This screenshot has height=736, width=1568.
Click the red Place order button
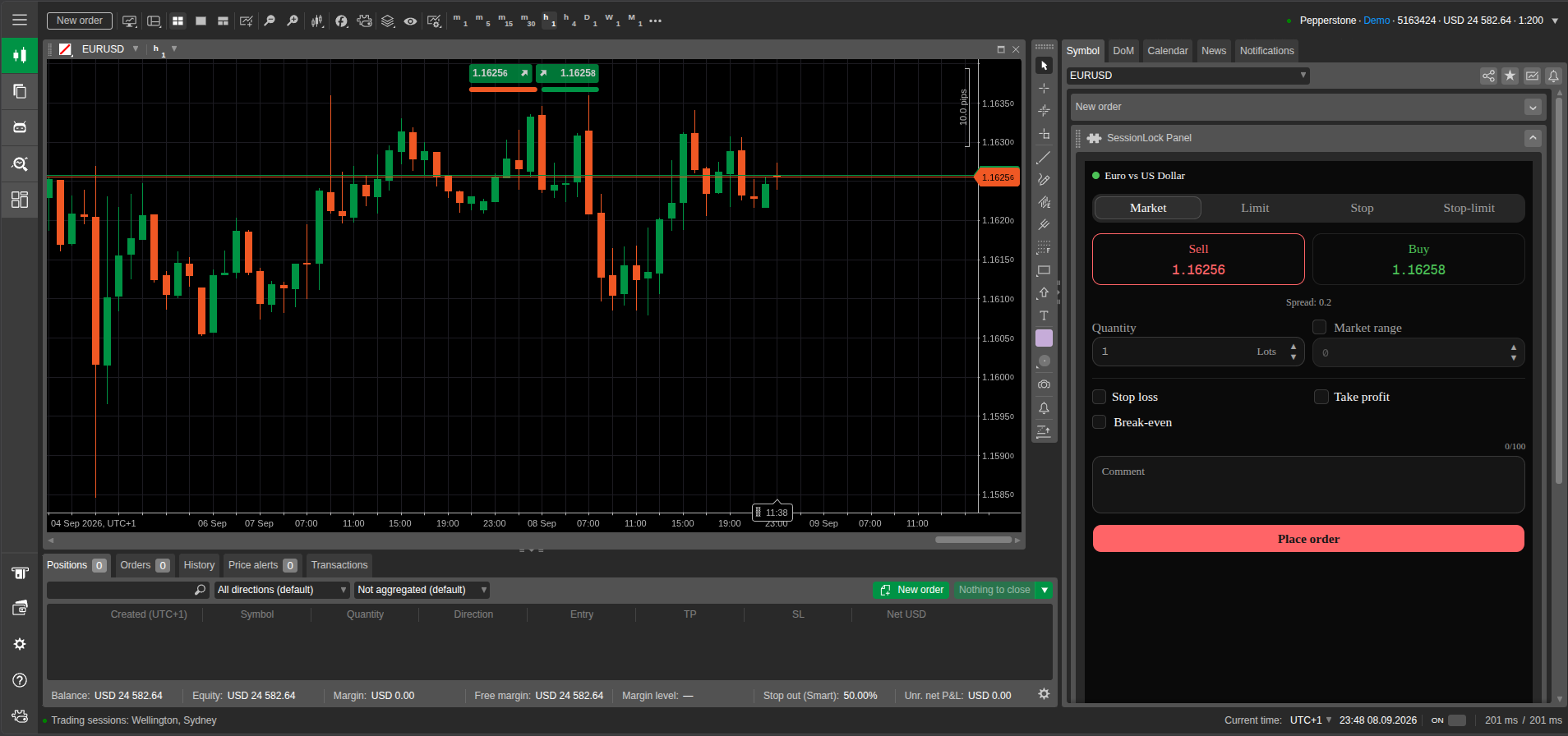[1308, 539]
